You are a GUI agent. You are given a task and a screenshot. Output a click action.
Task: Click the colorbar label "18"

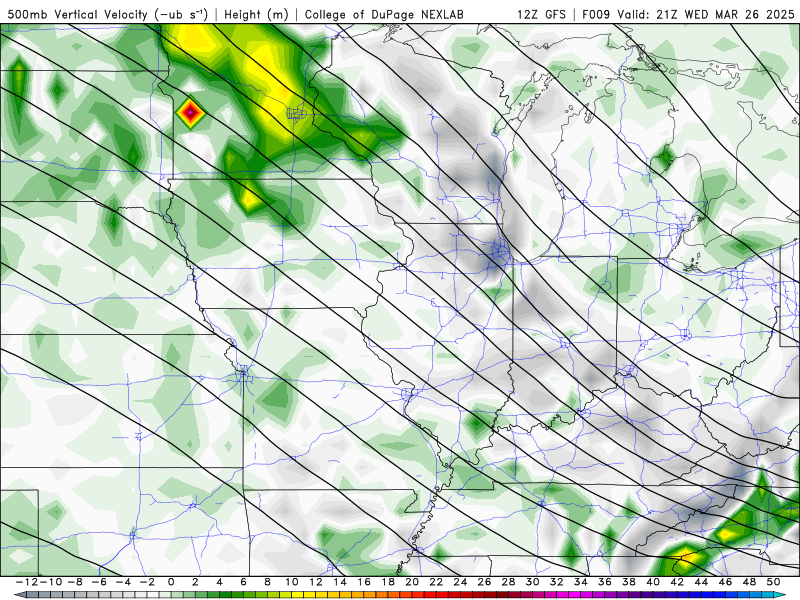pos(388,582)
